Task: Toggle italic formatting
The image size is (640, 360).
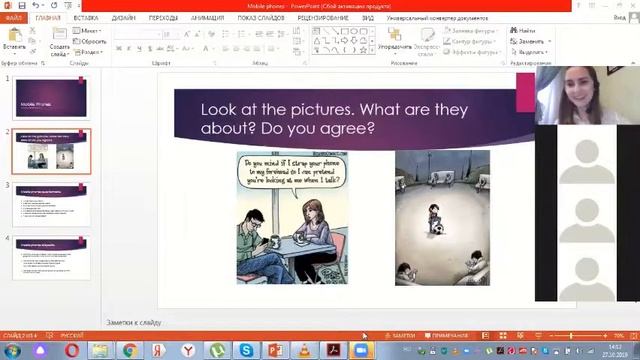Action: (x=129, y=49)
